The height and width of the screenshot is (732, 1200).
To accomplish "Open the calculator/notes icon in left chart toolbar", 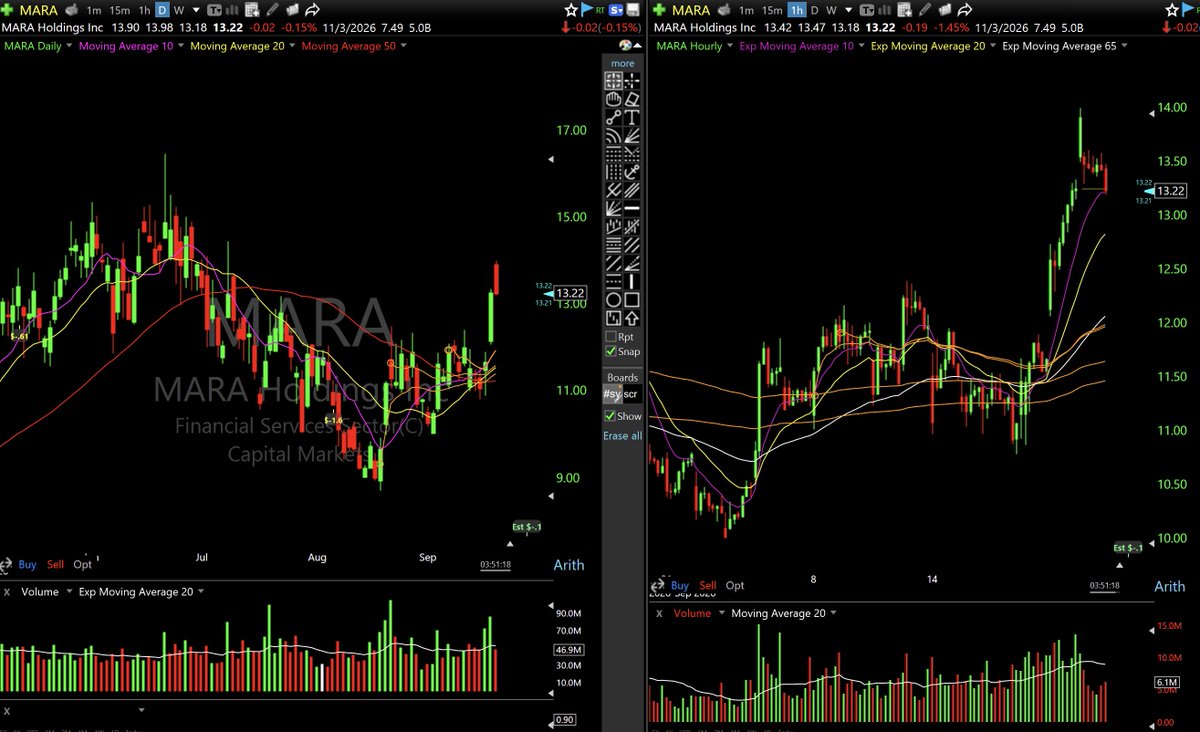I will tap(252, 10).
